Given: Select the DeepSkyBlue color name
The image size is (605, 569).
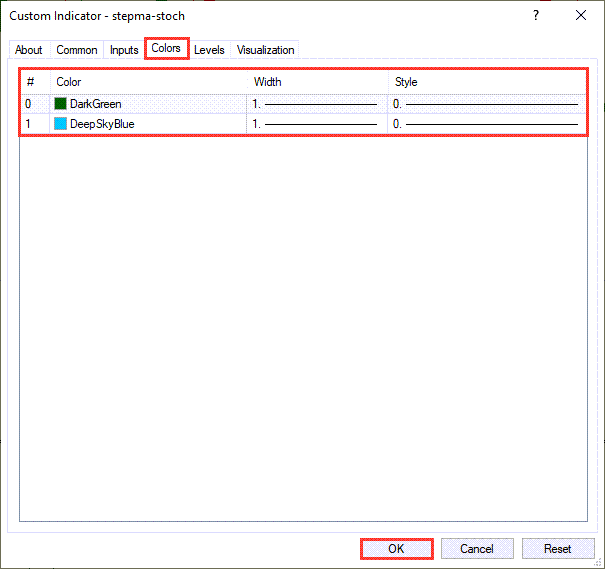Looking at the screenshot, I should click(102, 124).
